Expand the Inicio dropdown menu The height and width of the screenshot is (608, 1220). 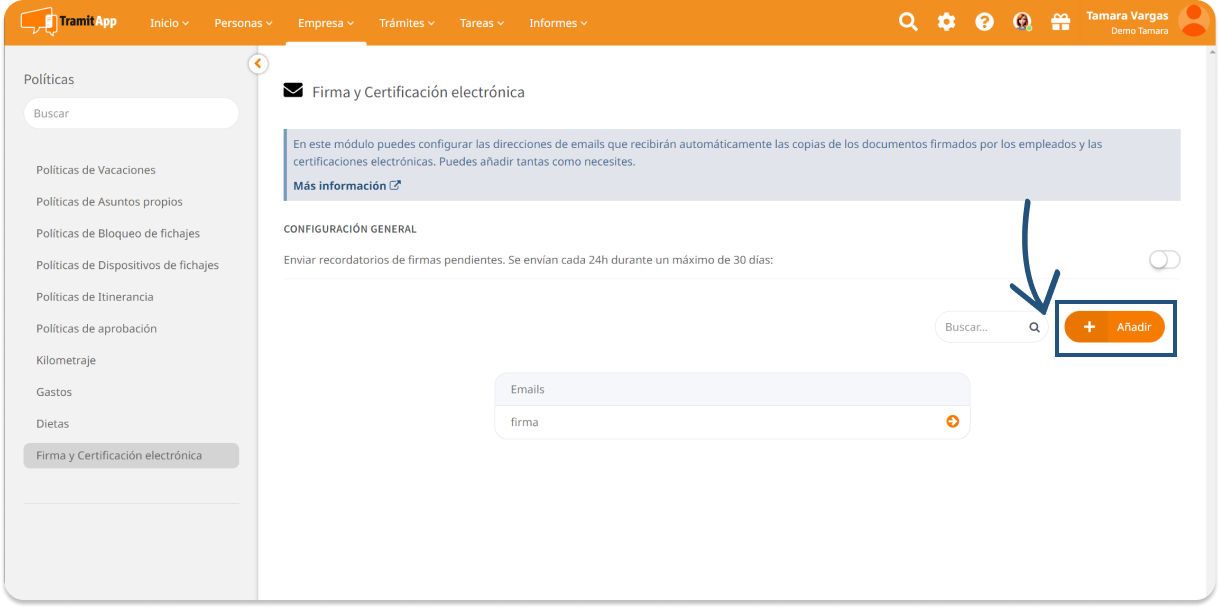(x=169, y=23)
